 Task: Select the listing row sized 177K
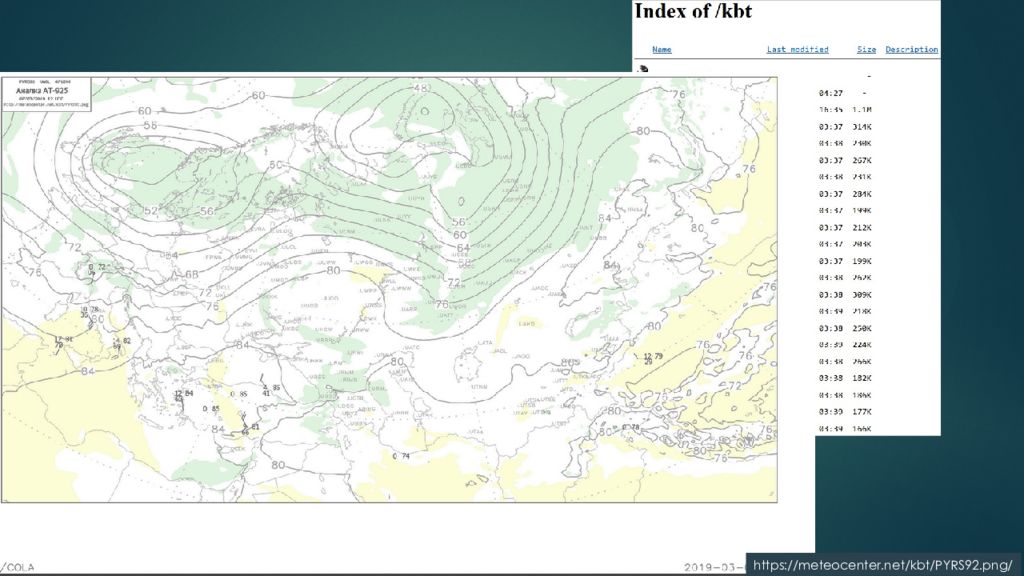pos(845,411)
